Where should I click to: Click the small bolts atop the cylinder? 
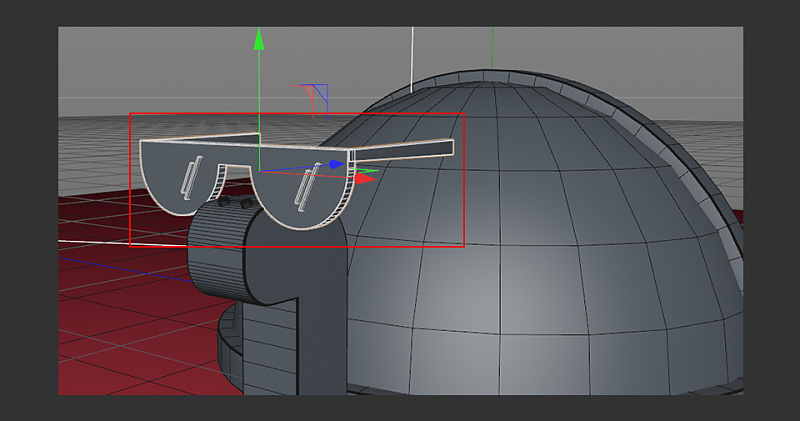236,204
